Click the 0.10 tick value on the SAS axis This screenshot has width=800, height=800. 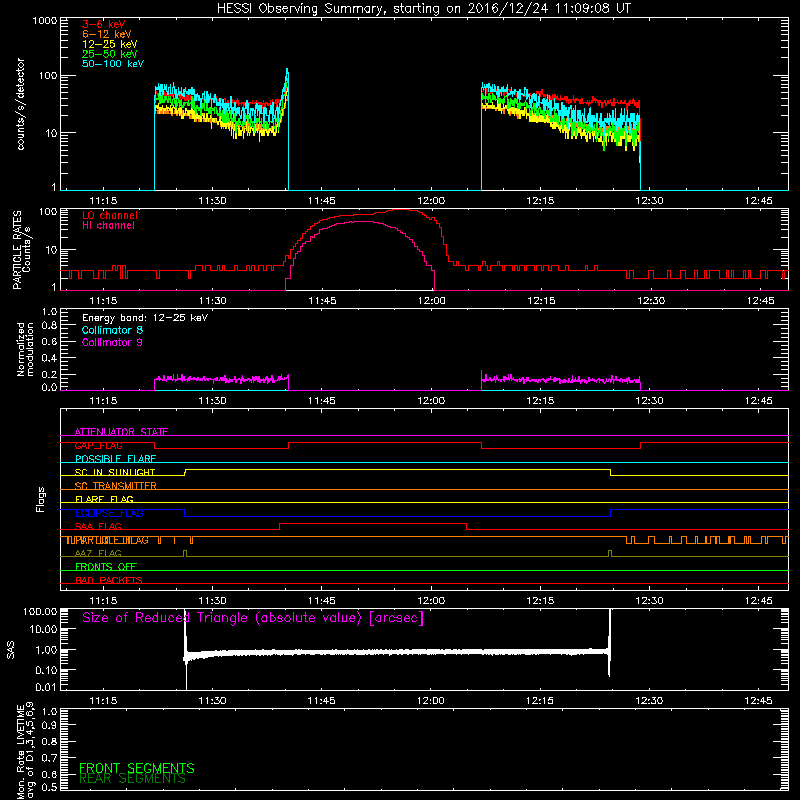[x=46, y=670]
